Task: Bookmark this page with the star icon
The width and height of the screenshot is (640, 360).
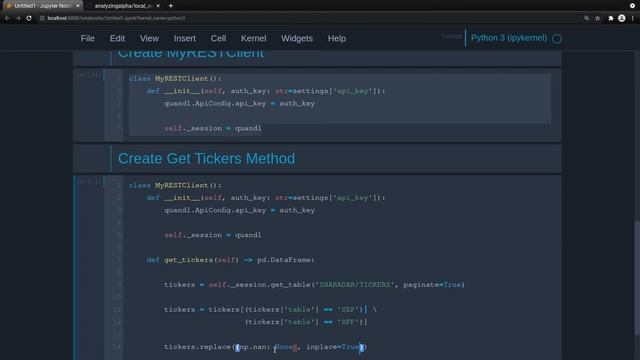Action: coord(598,18)
